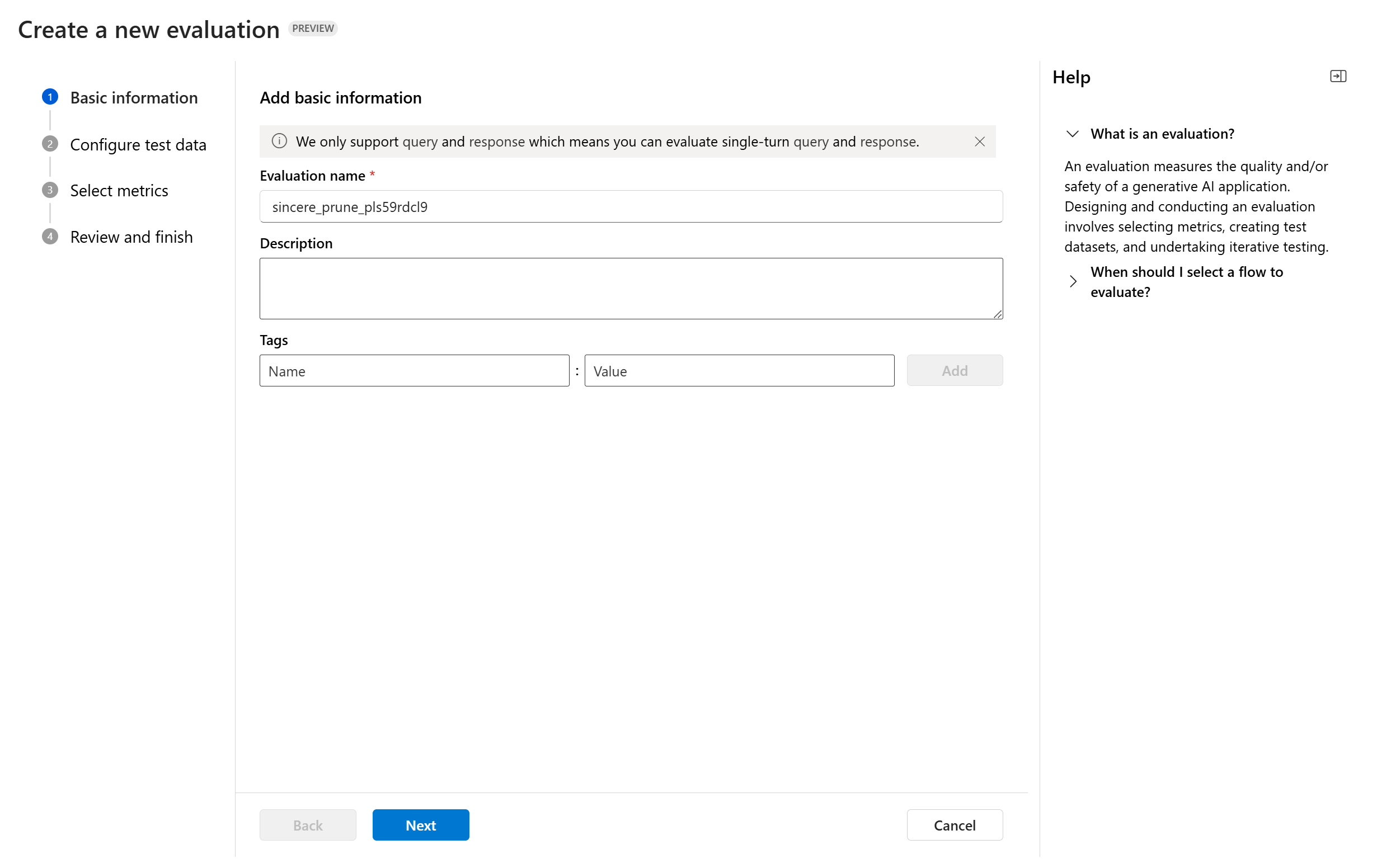The image size is (1377, 868).
Task: Go to Select metrics step
Action: (x=119, y=191)
